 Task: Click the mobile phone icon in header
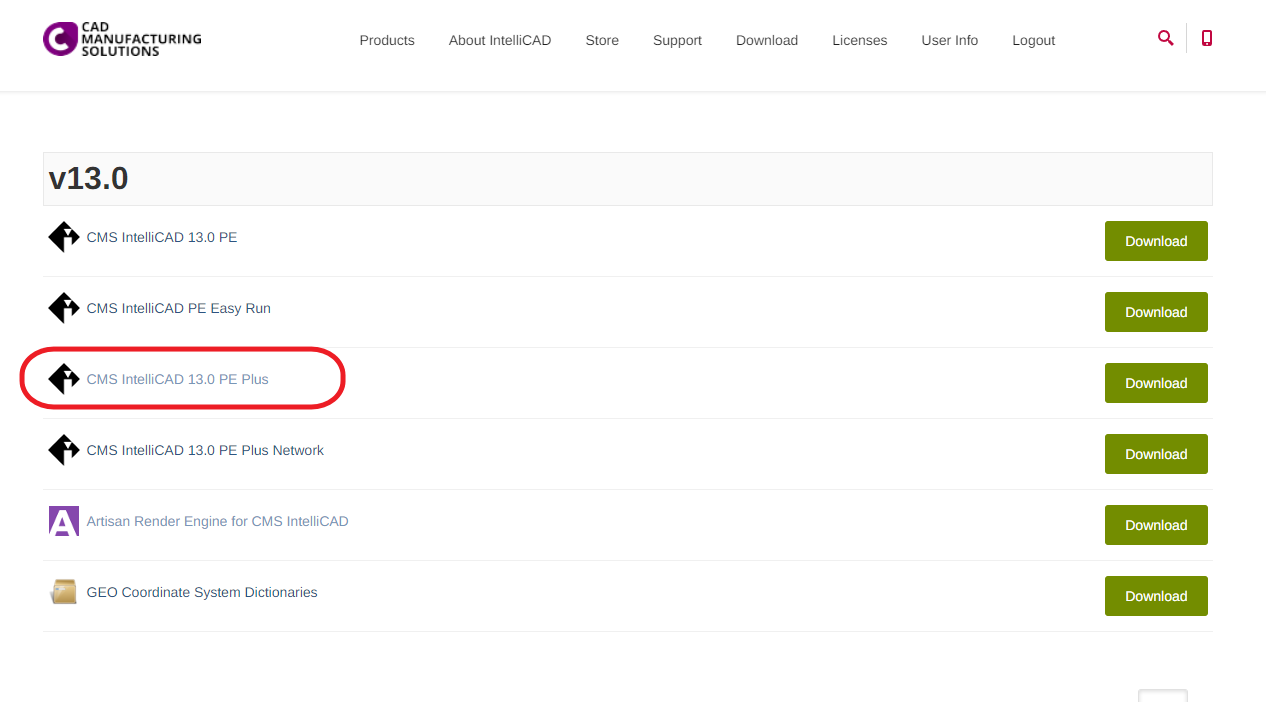pyautogui.click(x=1207, y=38)
